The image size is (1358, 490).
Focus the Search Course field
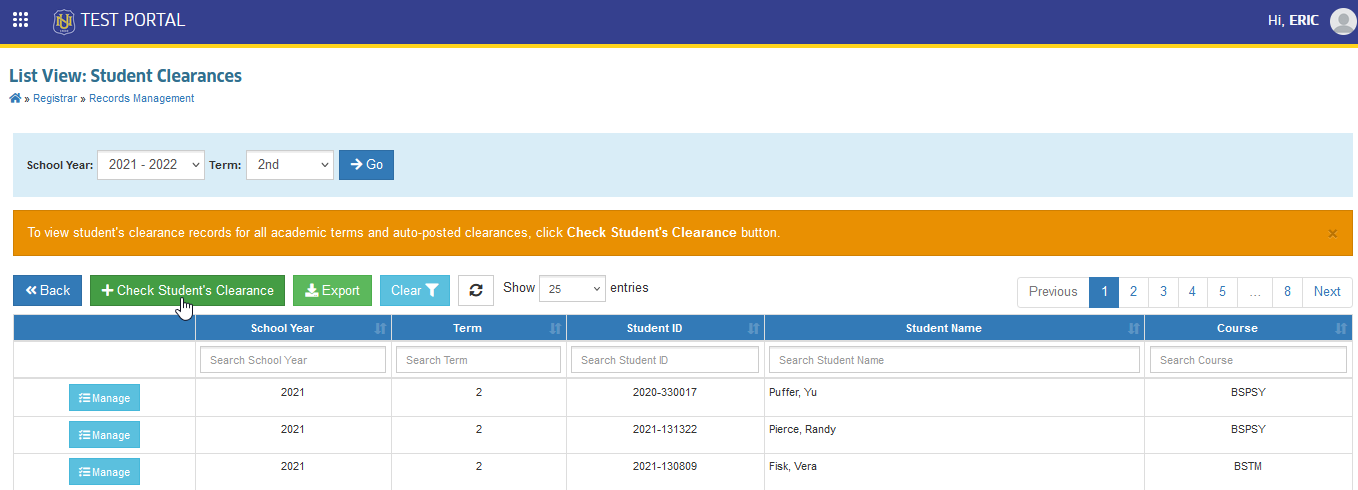(x=1248, y=360)
